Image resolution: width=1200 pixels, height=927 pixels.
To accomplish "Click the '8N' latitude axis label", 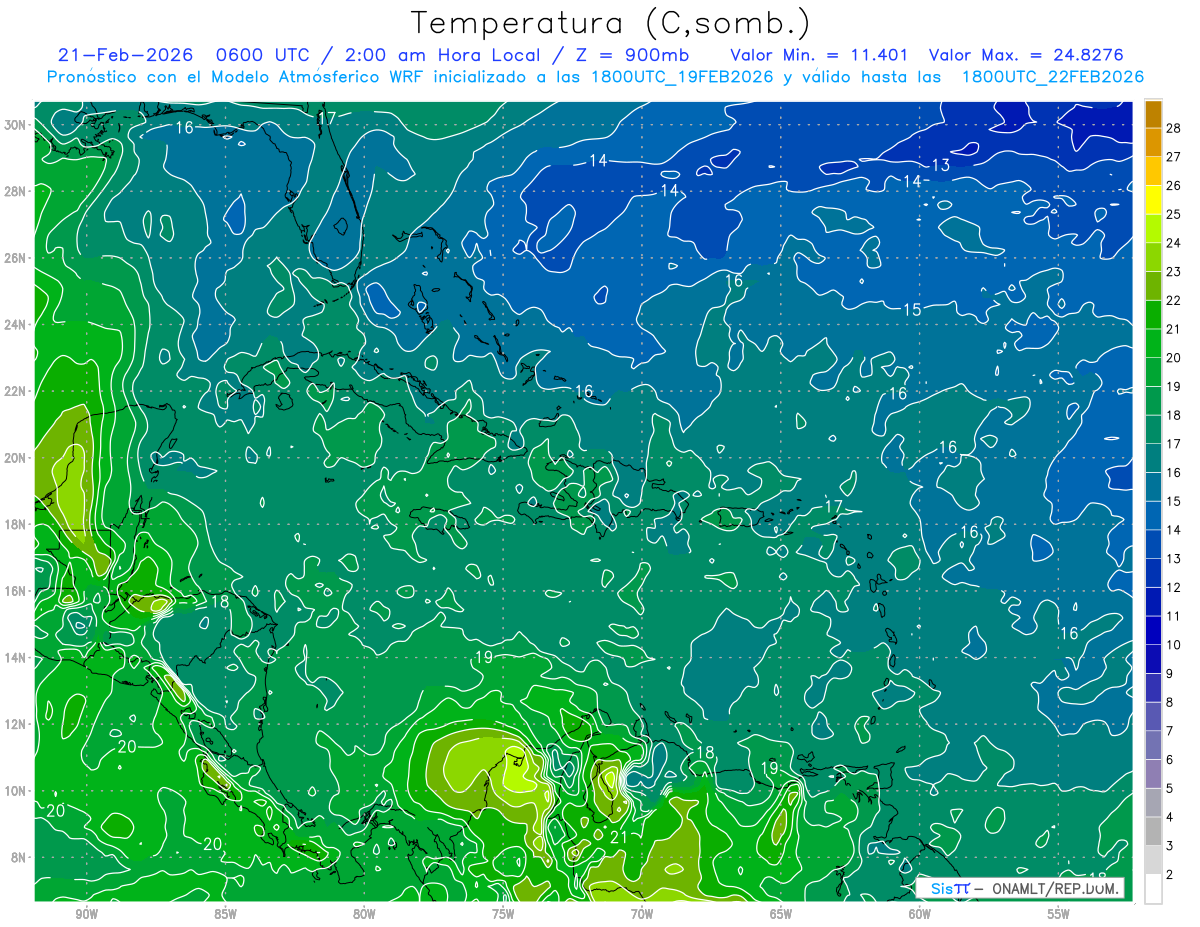I will point(20,857).
